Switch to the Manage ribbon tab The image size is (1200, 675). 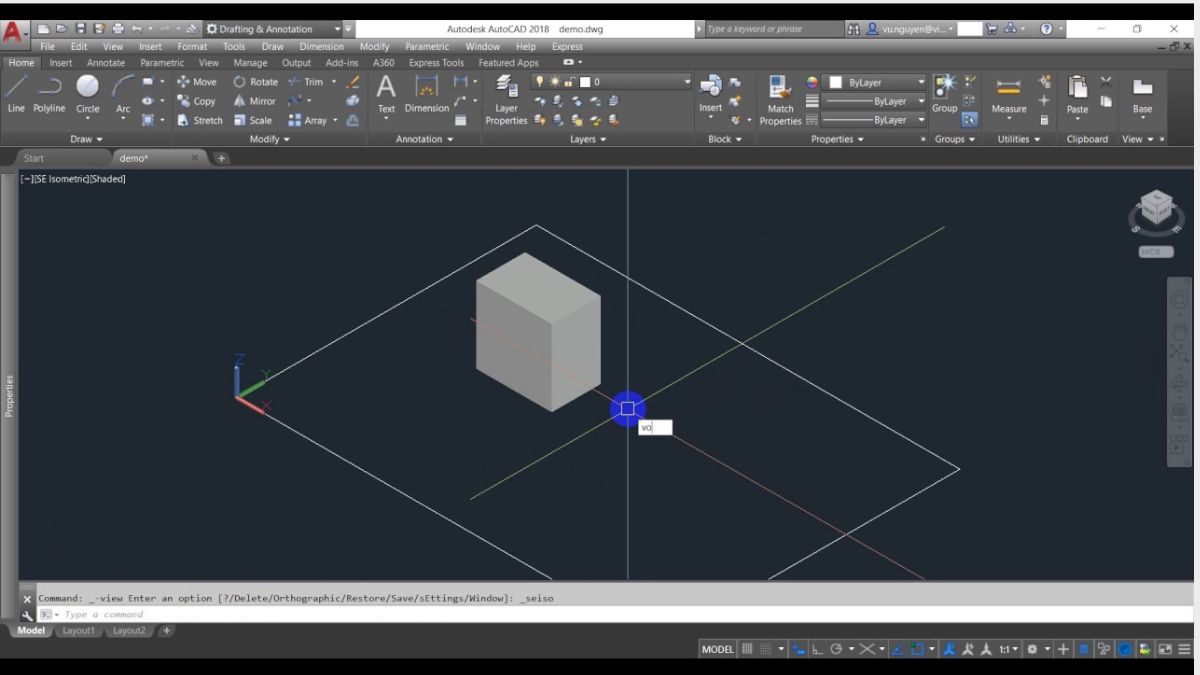pyautogui.click(x=250, y=62)
